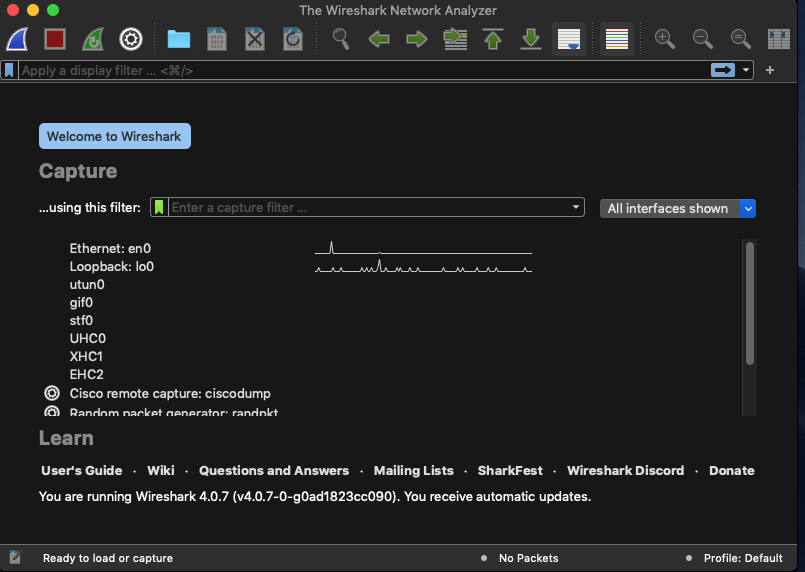
Task: Find a packet magnifier icon
Action: coord(340,39)
